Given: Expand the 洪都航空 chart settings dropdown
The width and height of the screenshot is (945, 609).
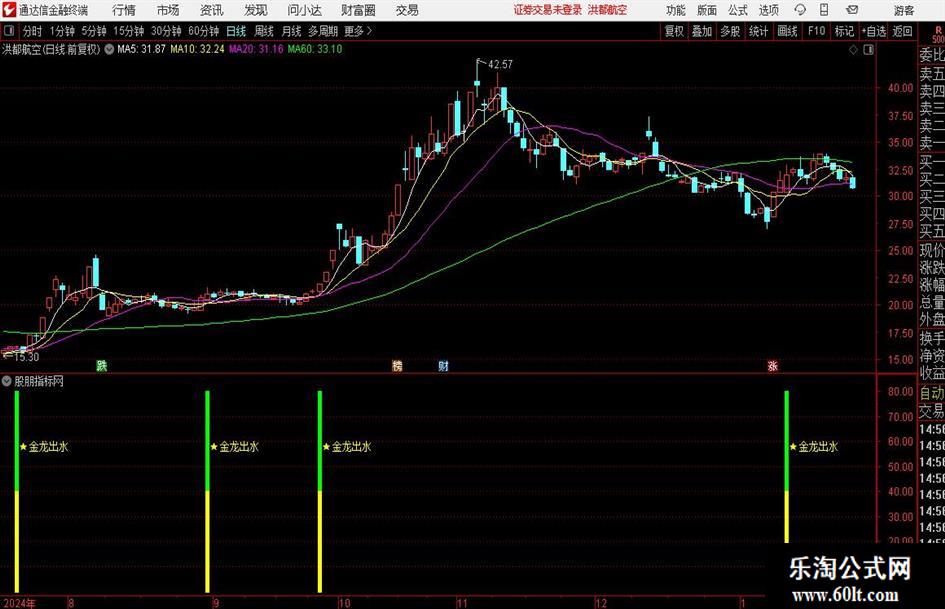Looking at the screenshot, I should 109,49.
